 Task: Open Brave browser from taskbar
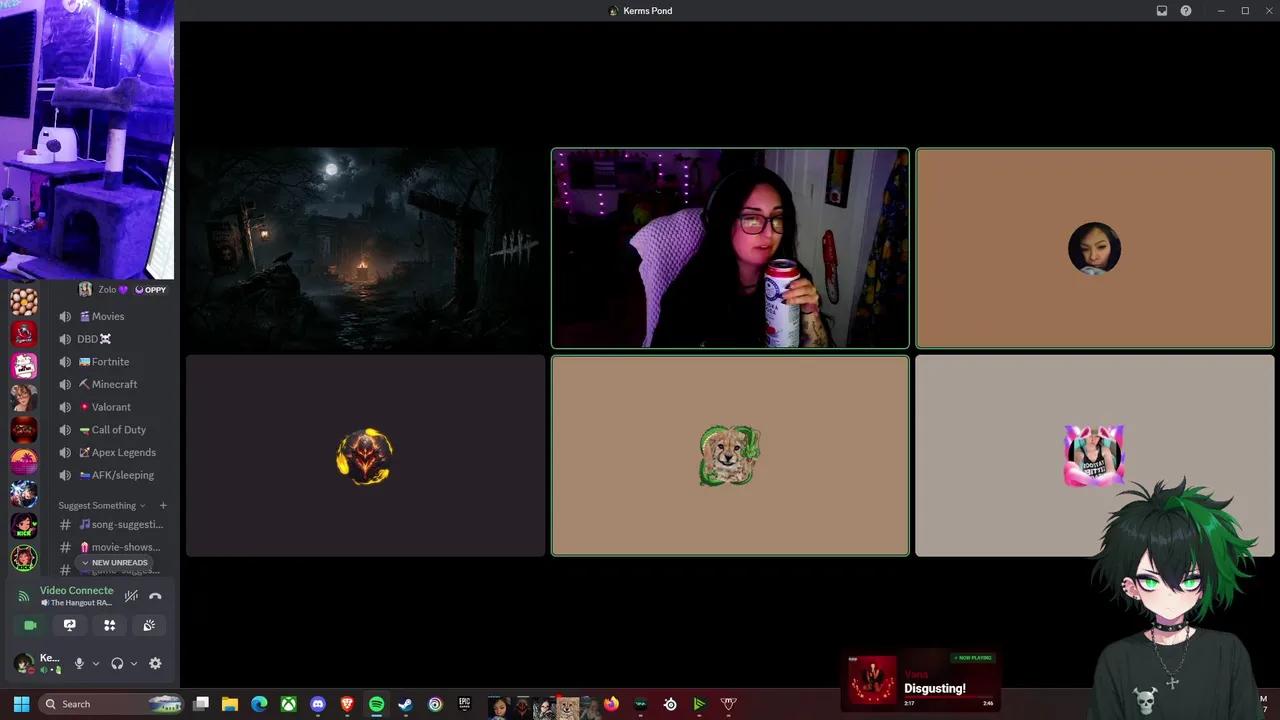(x=347, y=704)
